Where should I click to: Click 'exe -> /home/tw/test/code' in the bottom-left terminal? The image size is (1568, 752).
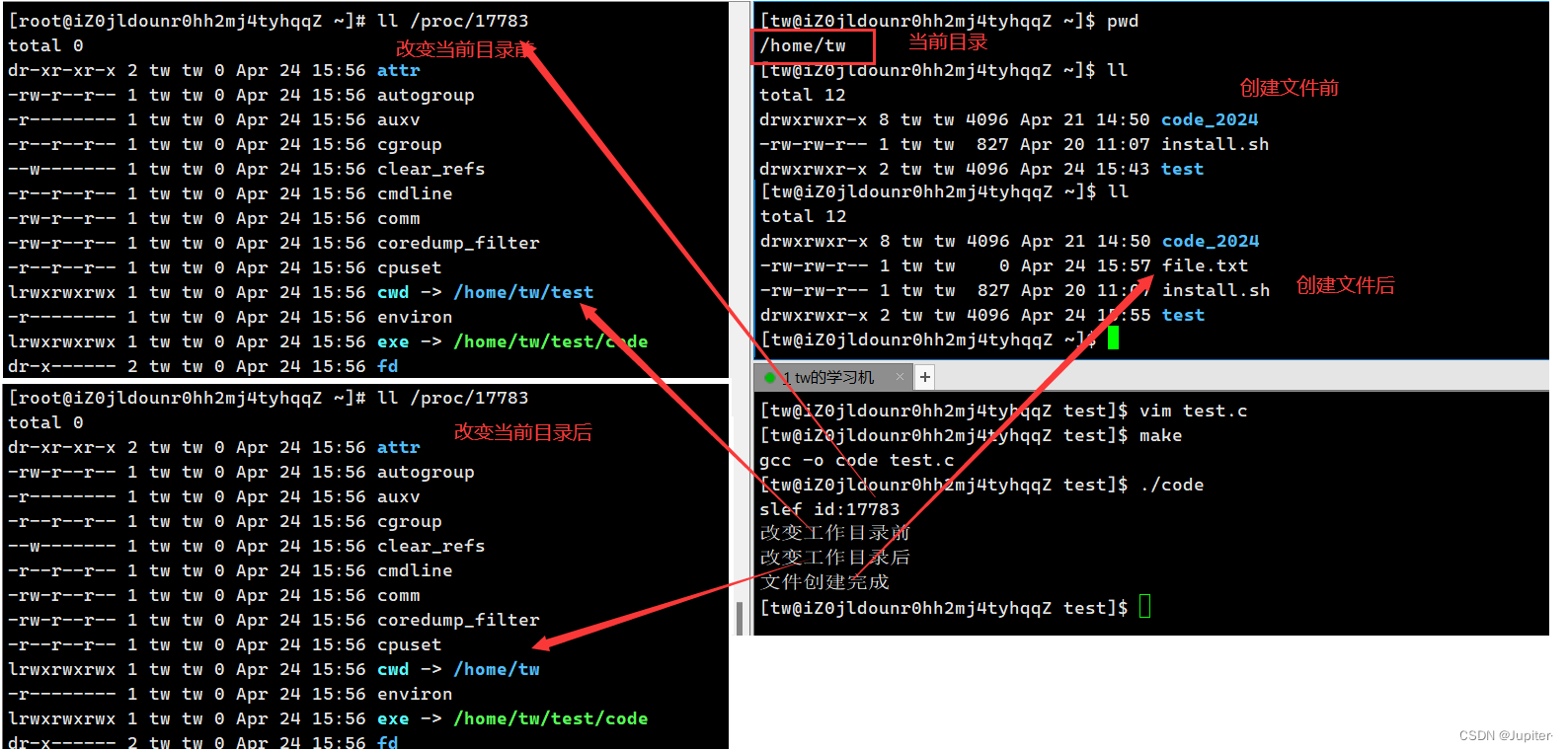click(512, 718)
